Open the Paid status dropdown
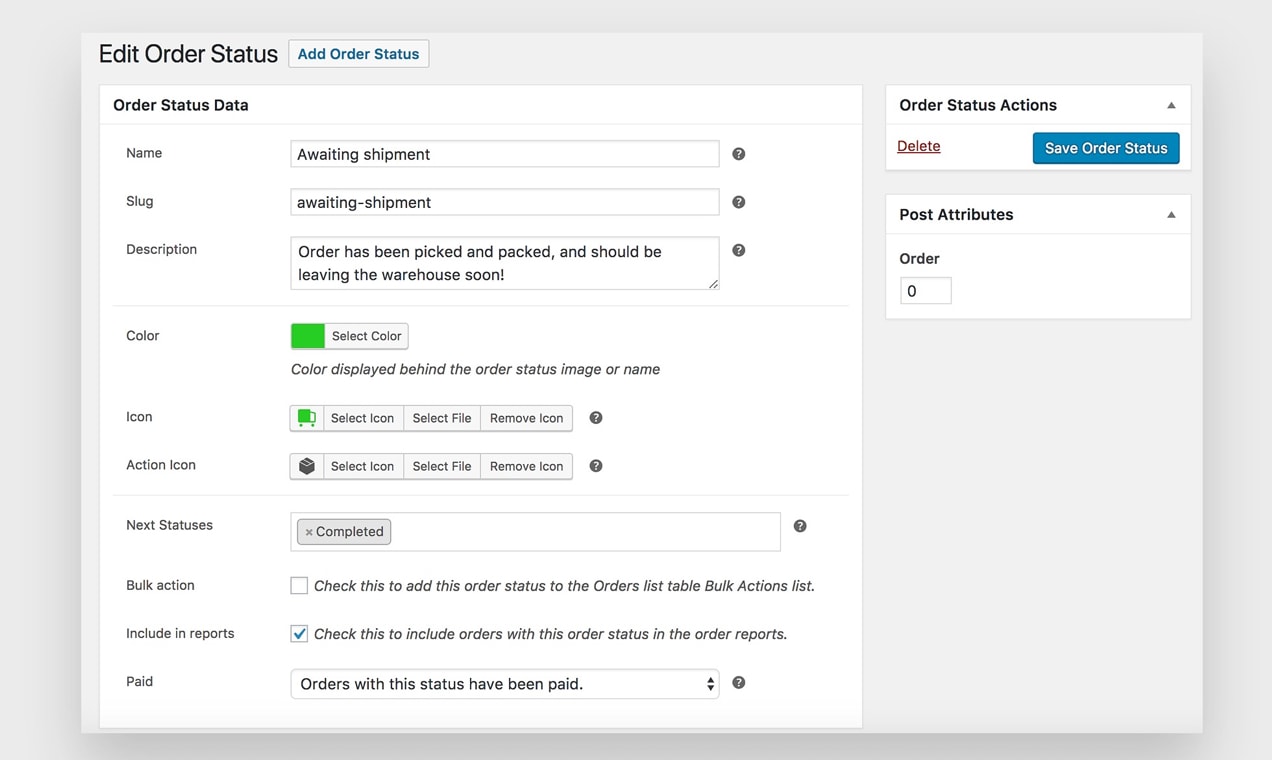Viewport: 1272px width, 760px height. click(x=504, y=684)
